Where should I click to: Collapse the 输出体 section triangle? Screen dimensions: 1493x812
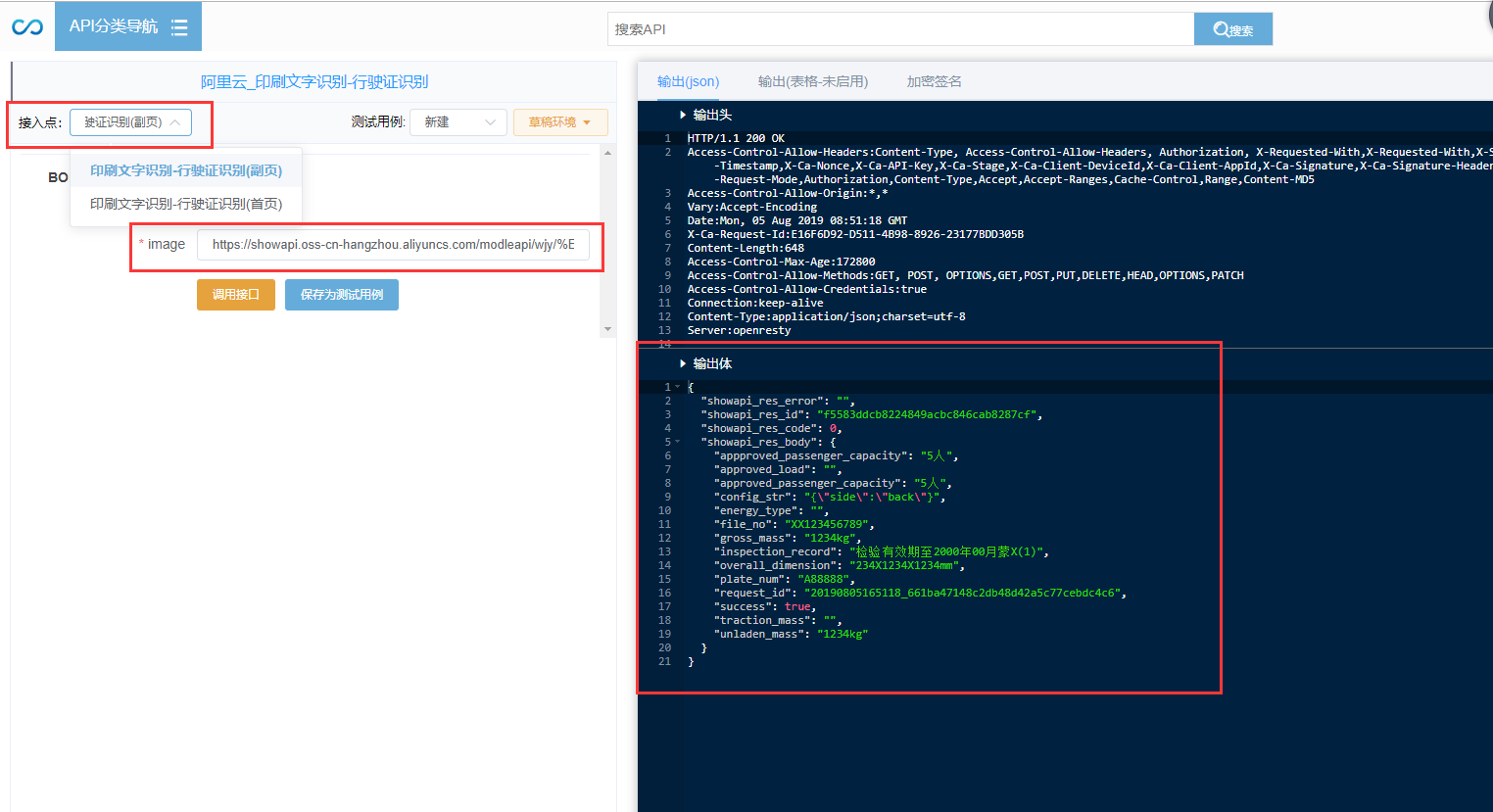coord(683,363)
